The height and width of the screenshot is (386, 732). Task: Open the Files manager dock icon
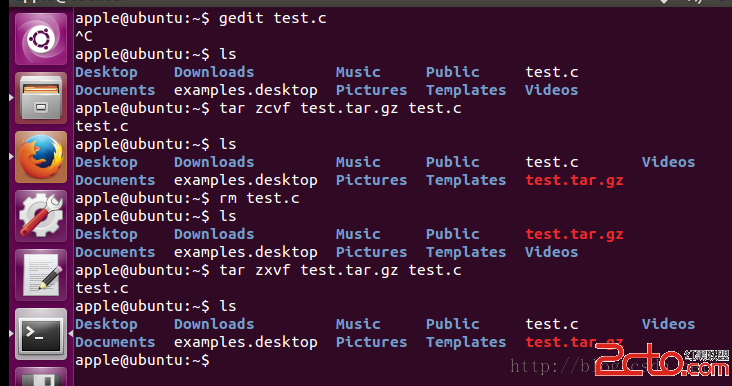pos(41,98)
